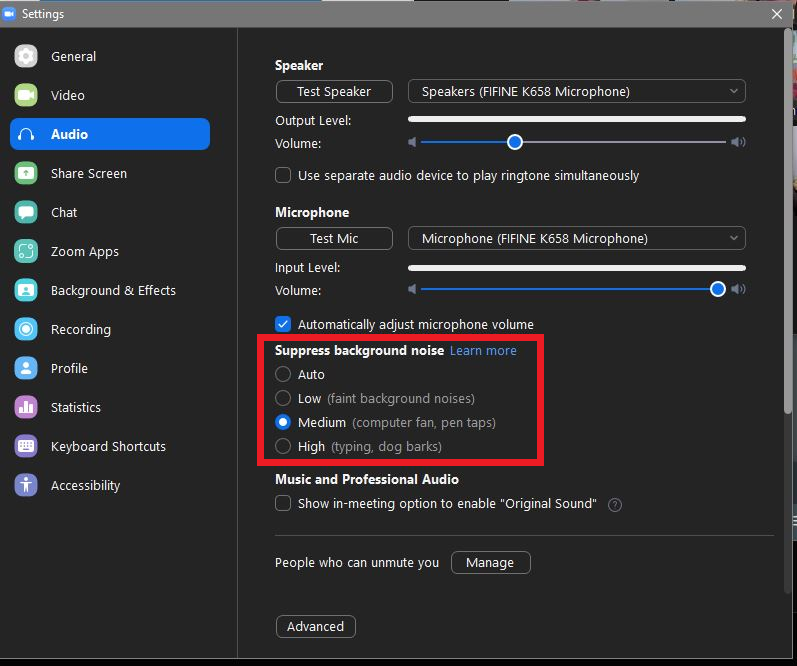This screenshot has height=666, width=797.
Task: Expand the Speaker device dropdown
Action: (576, 92)
